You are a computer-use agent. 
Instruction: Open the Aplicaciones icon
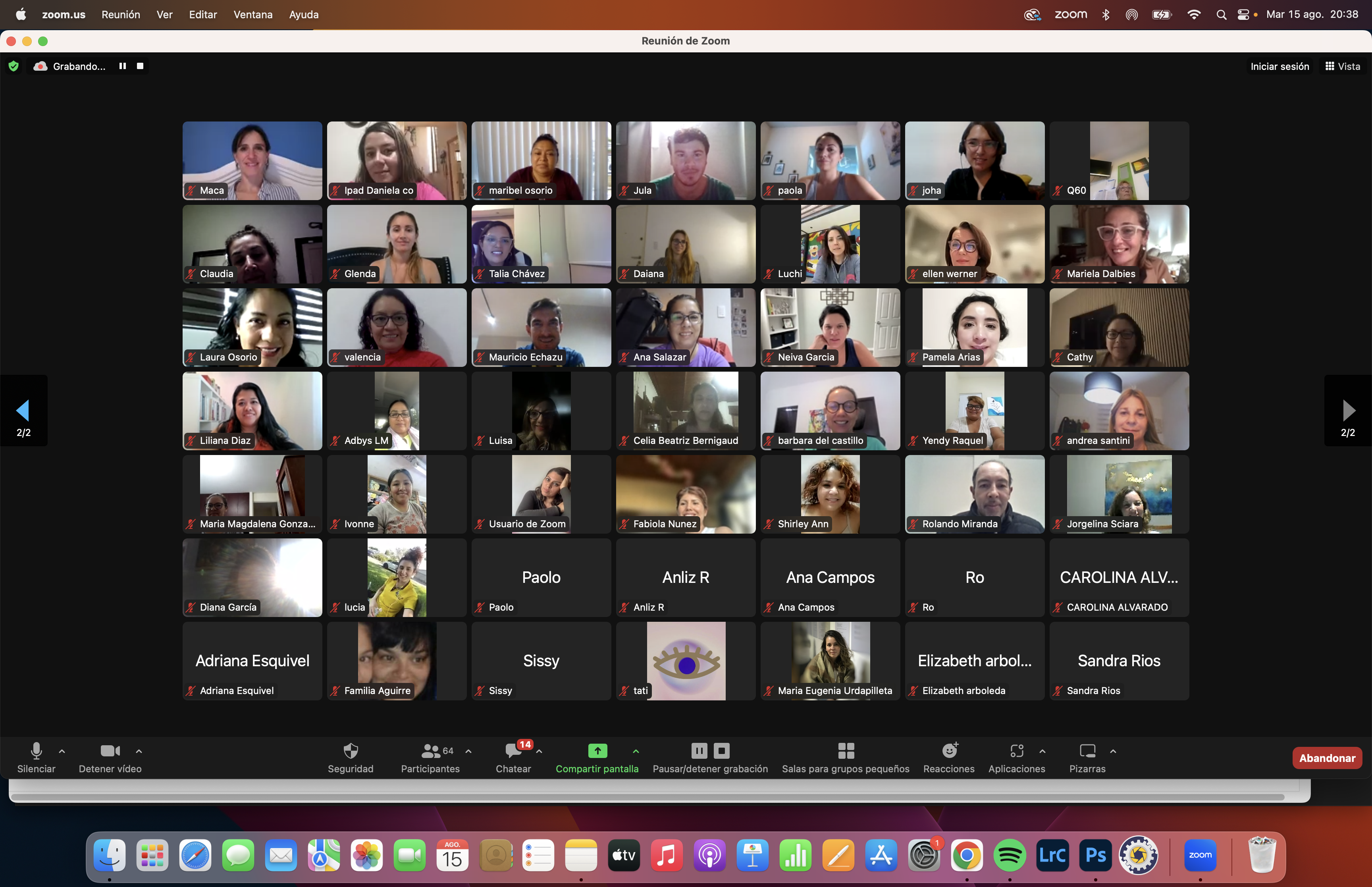pos(1016,751)
